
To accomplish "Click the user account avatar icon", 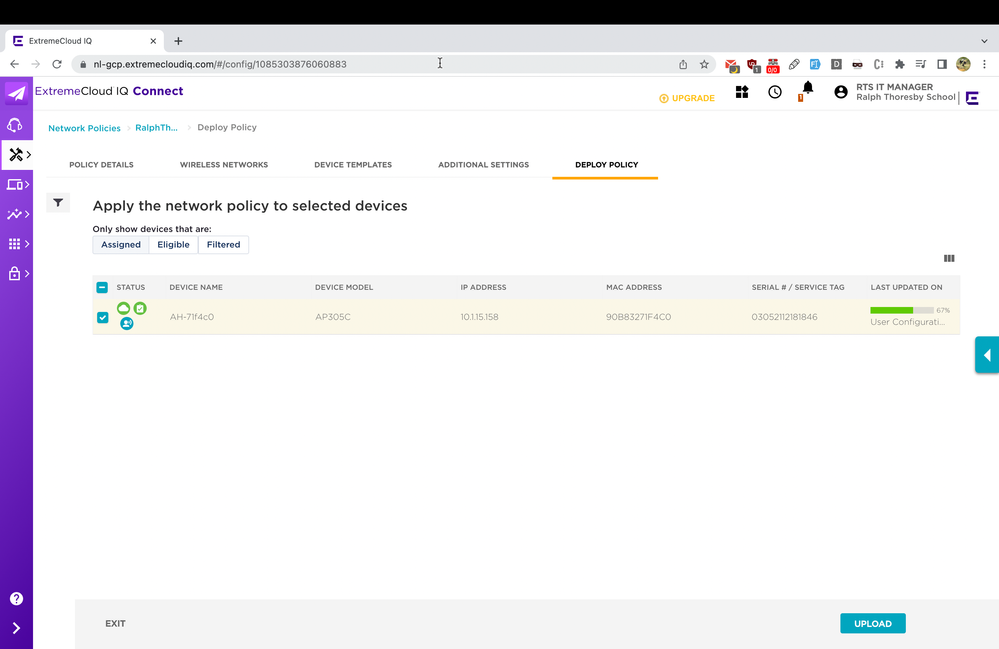I will pos(841,92).
